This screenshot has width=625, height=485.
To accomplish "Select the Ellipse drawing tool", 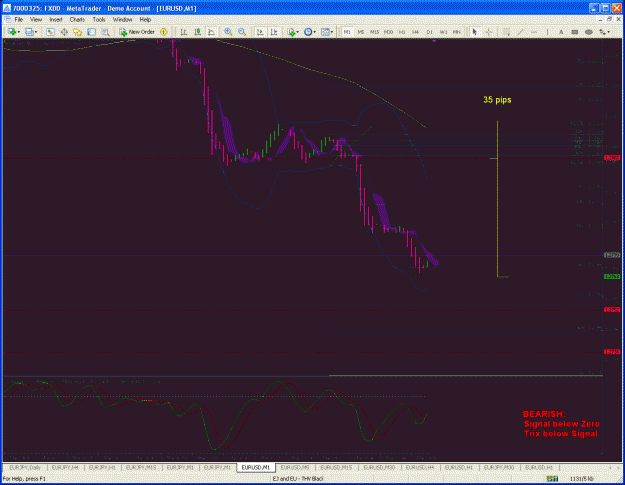I will point(589,32).
